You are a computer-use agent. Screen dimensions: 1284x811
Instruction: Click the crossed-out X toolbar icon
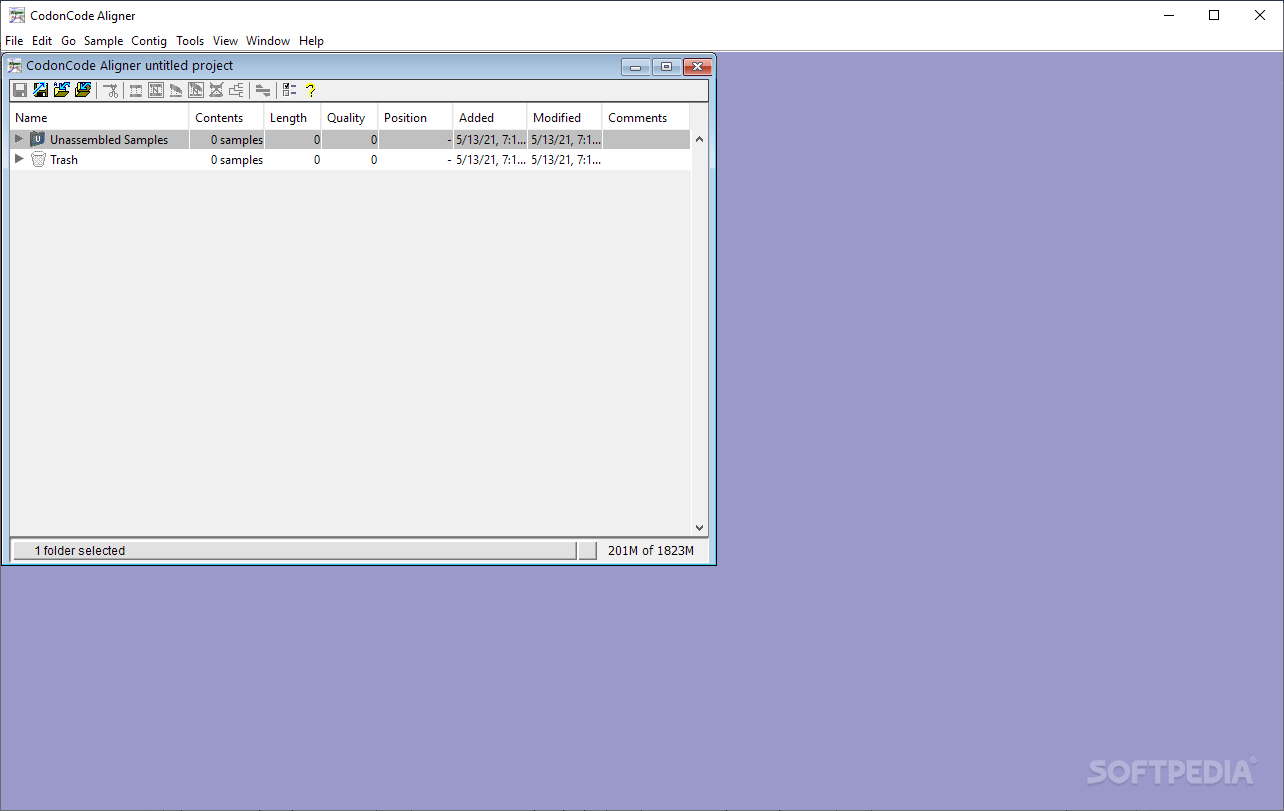[216, 90]
